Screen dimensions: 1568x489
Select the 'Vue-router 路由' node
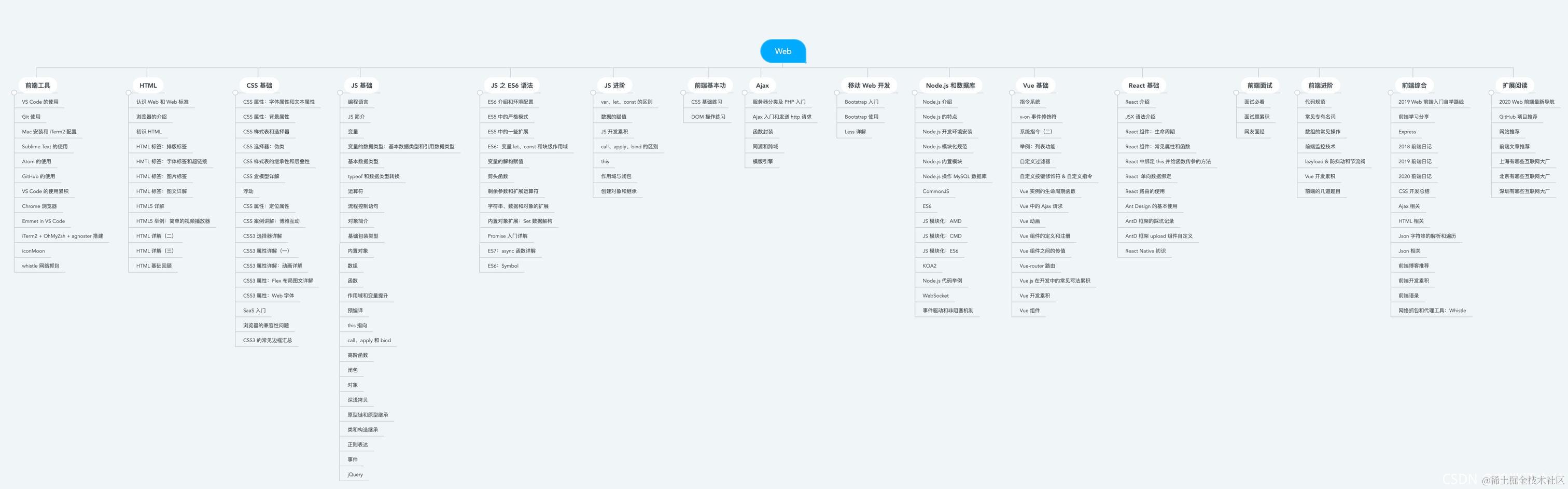click(x=1037, y=266)
